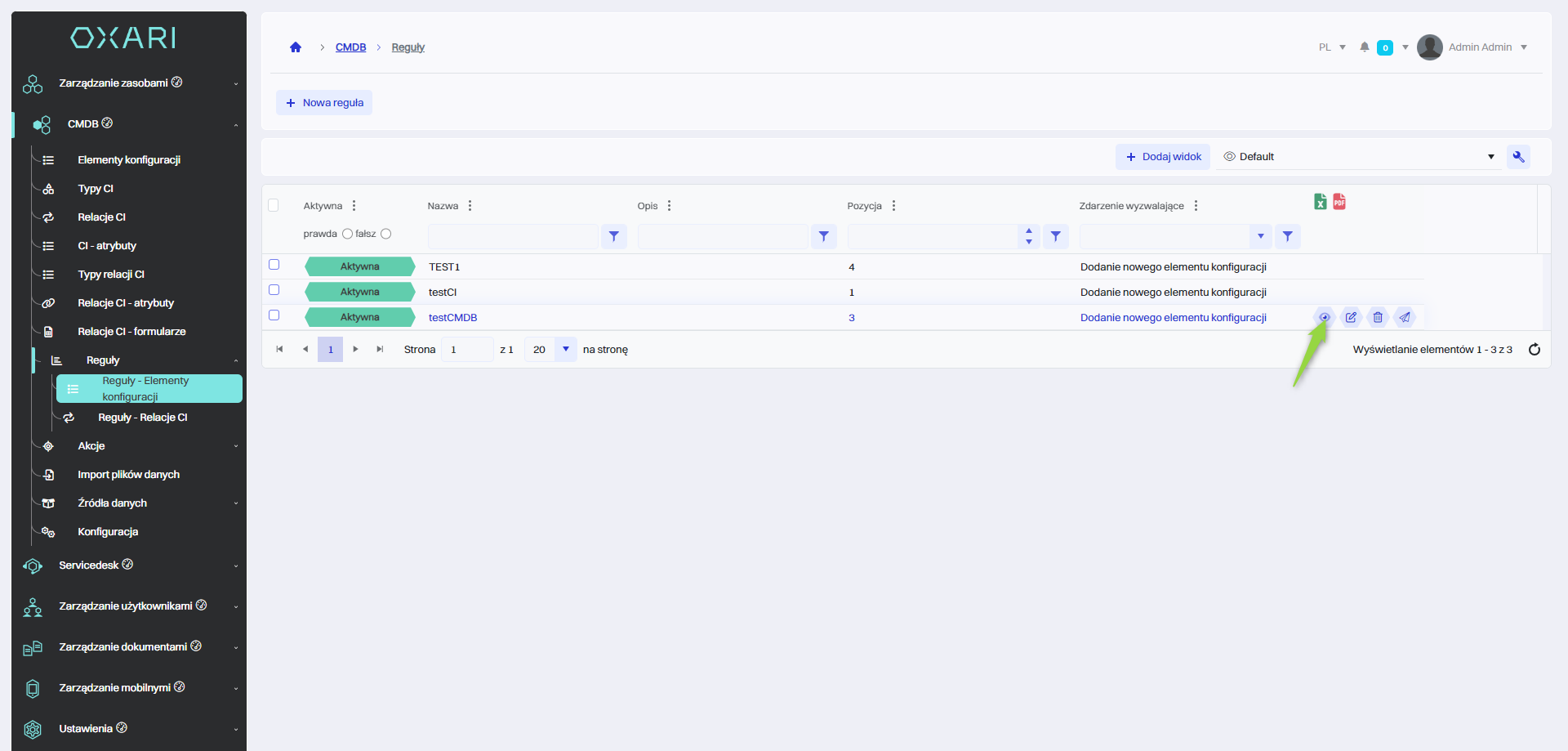
Task: Click the edit pencil icon for testCMDB
Action: click(1351, 318)
